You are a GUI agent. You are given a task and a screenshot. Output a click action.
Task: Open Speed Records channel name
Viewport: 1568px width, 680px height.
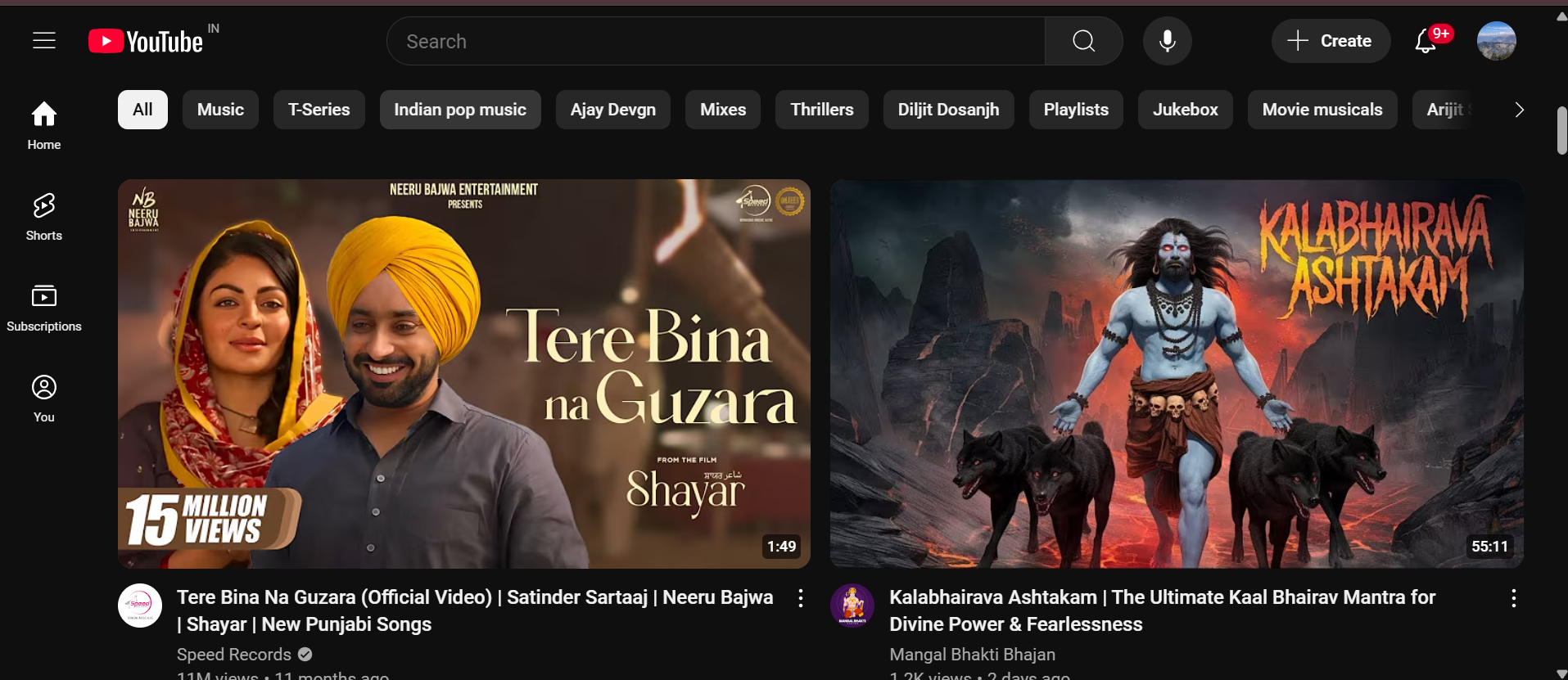(234, 655)
